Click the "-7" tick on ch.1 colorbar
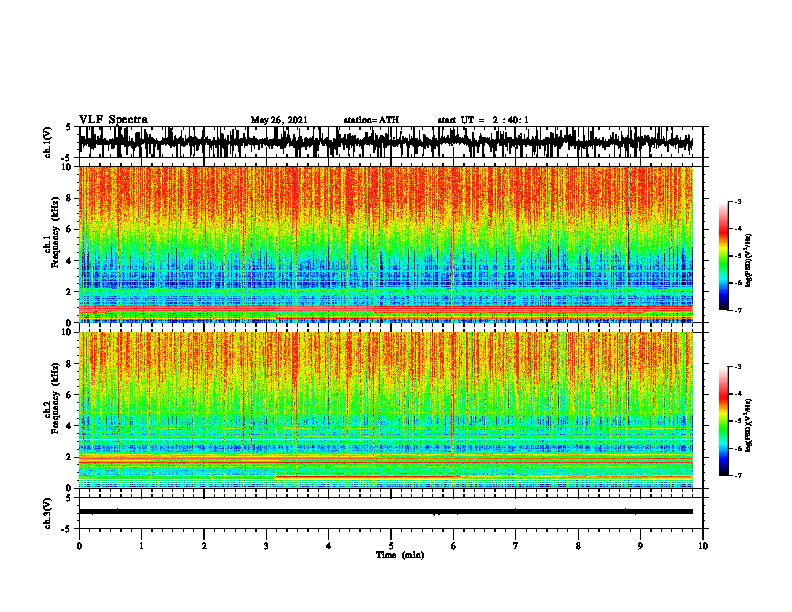Image resolution: width=792 pixels, height=612 pixels. click(738, 310)
